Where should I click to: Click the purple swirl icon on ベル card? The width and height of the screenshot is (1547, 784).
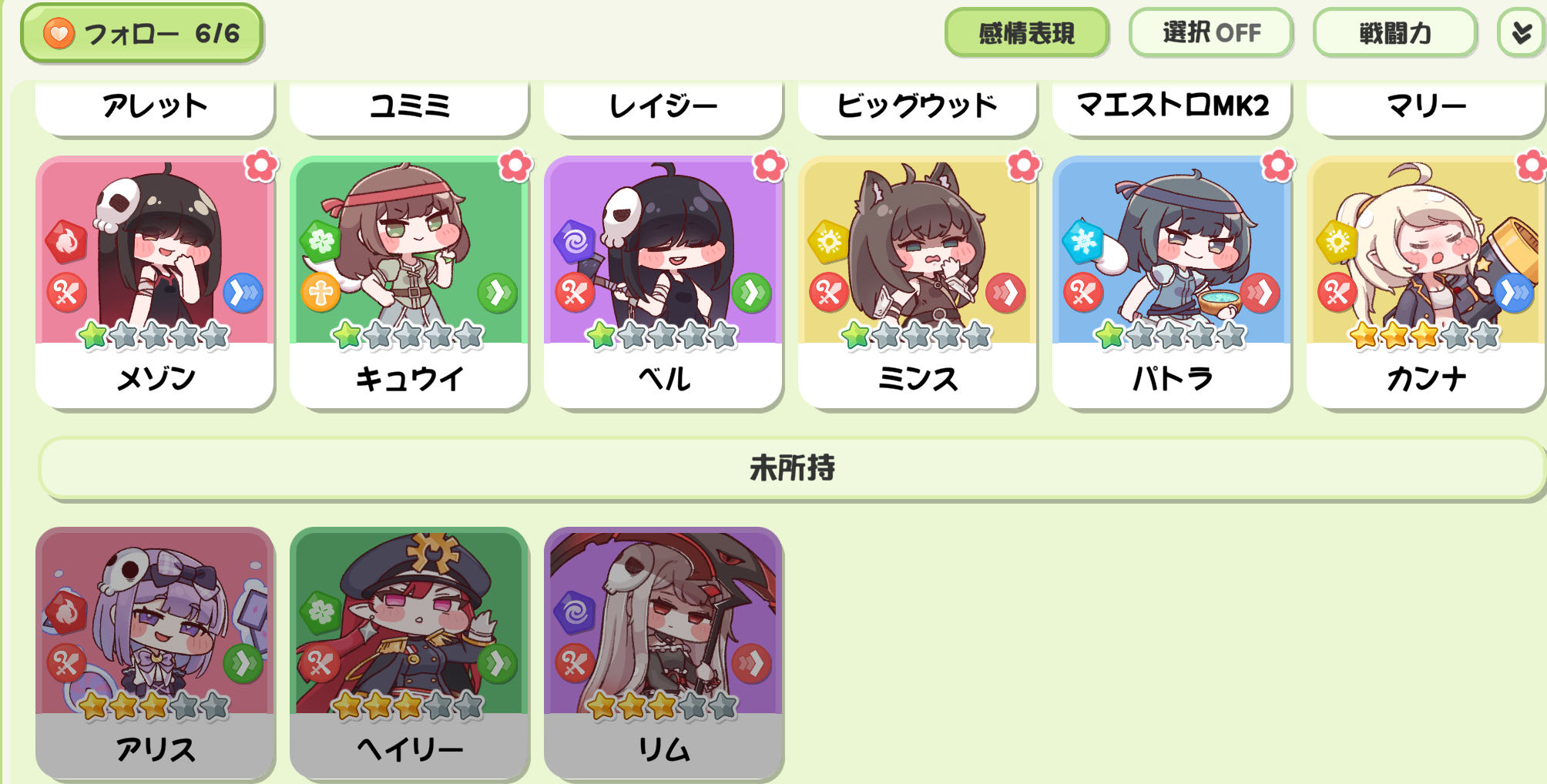pyautogui.click(x=575, y=242)
